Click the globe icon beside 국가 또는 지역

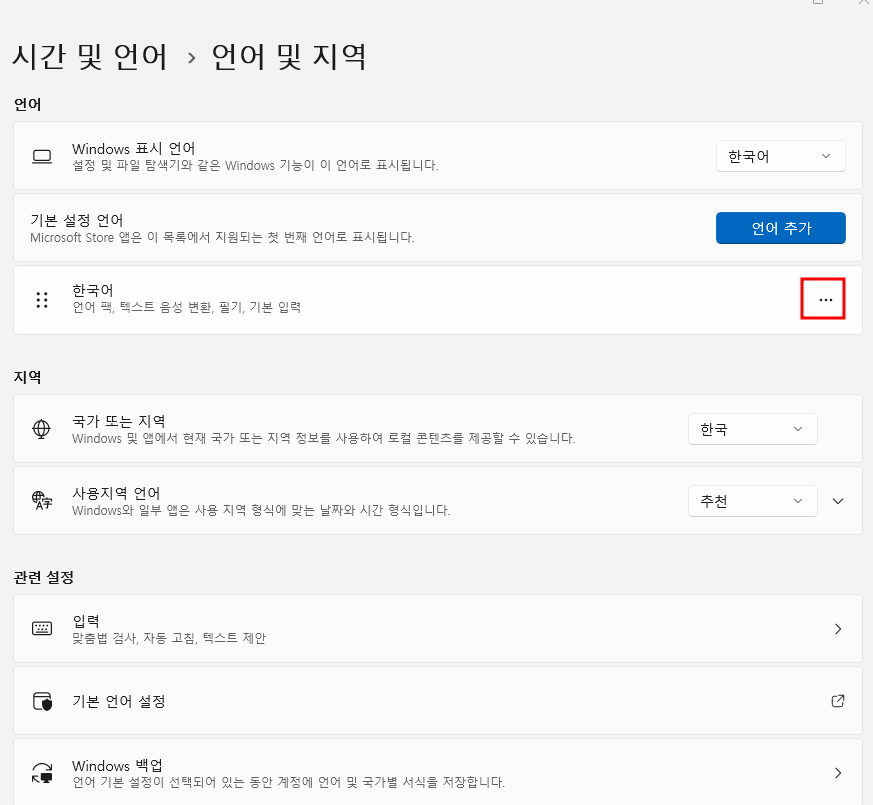[x=41, y=429]
